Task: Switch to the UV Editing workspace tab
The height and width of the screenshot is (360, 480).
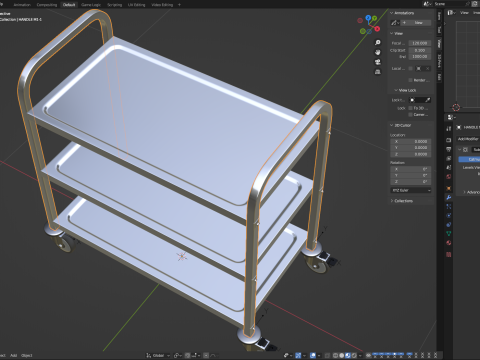Action: click(x=136, y=5)
